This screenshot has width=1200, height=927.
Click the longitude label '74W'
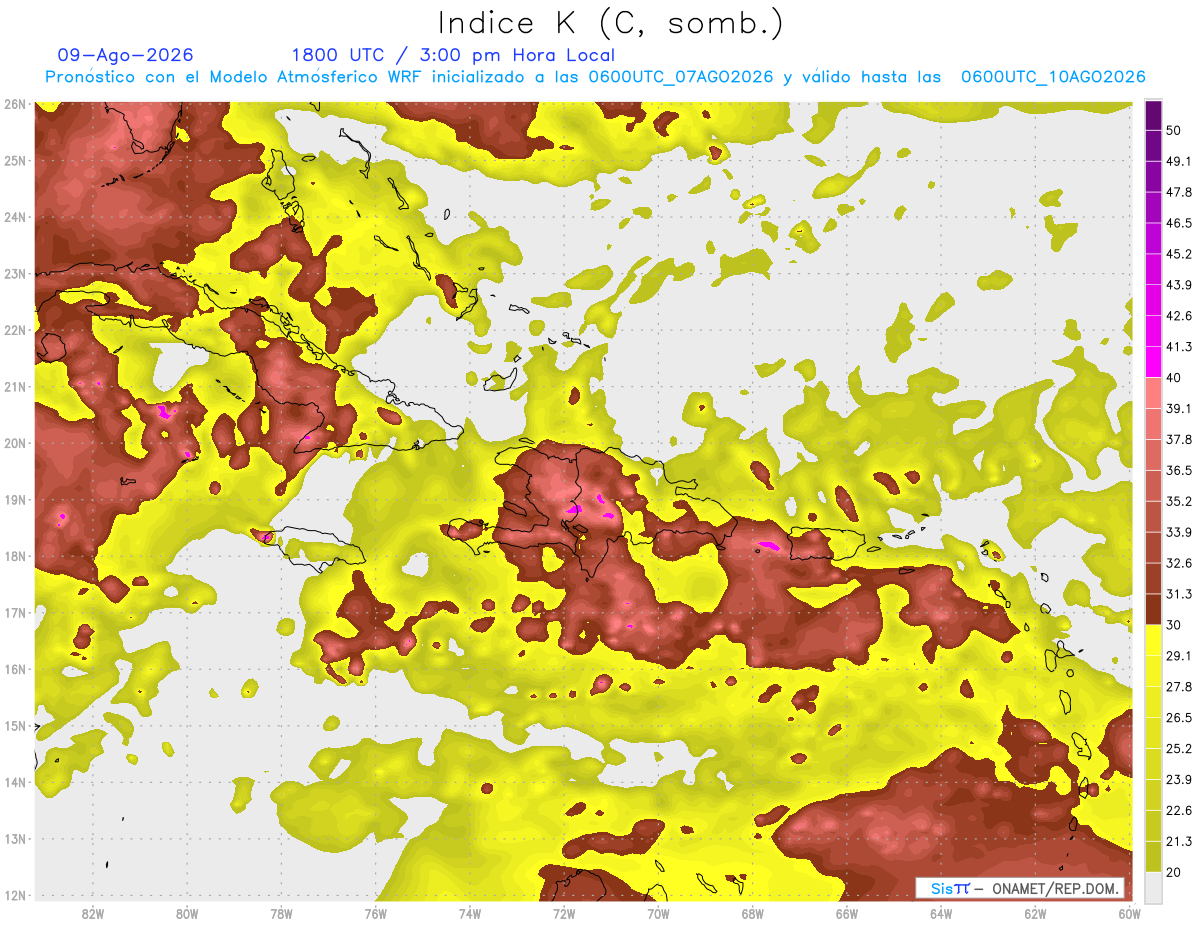[470, 914]
